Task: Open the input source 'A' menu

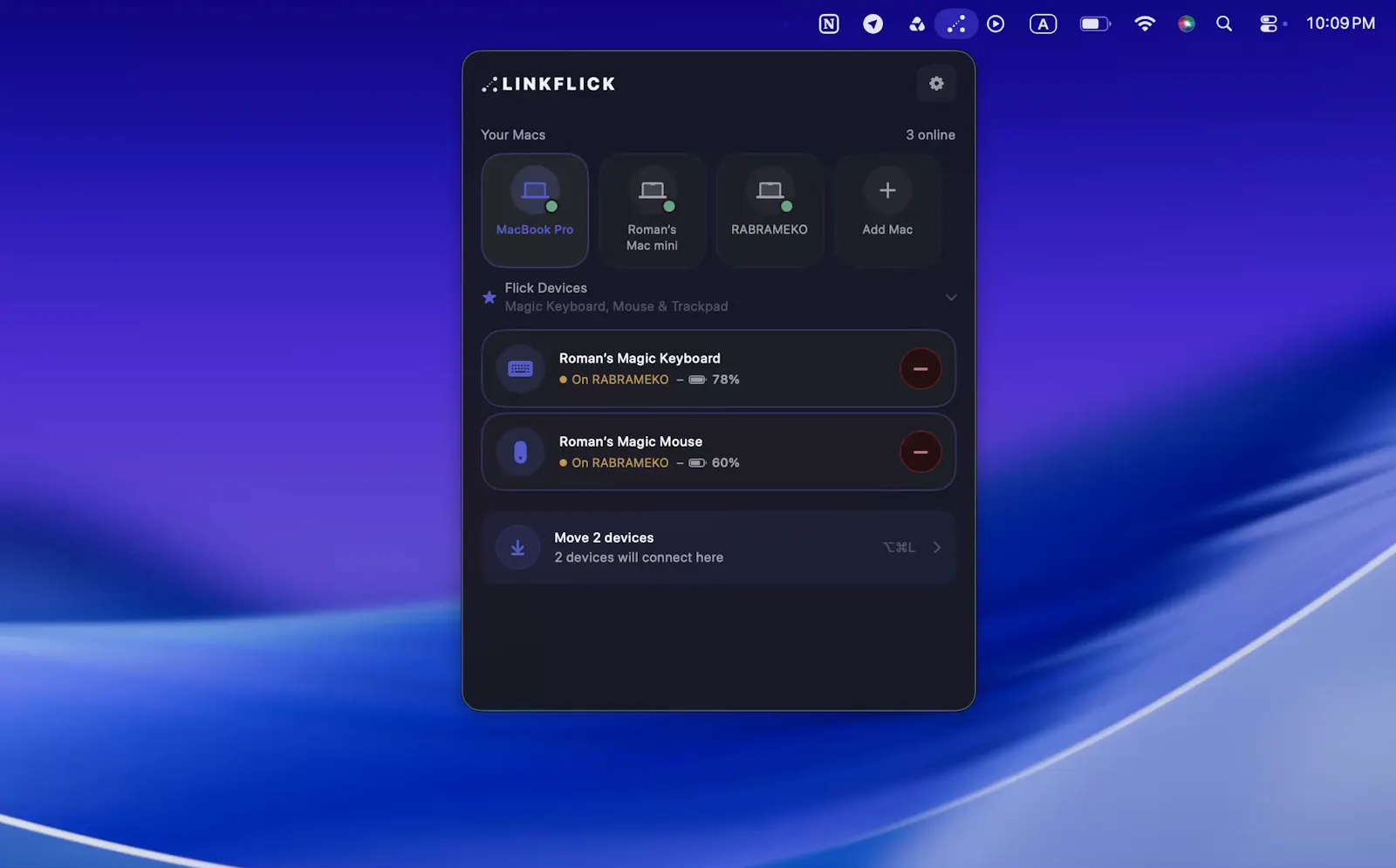Action: pos(1043,24)
